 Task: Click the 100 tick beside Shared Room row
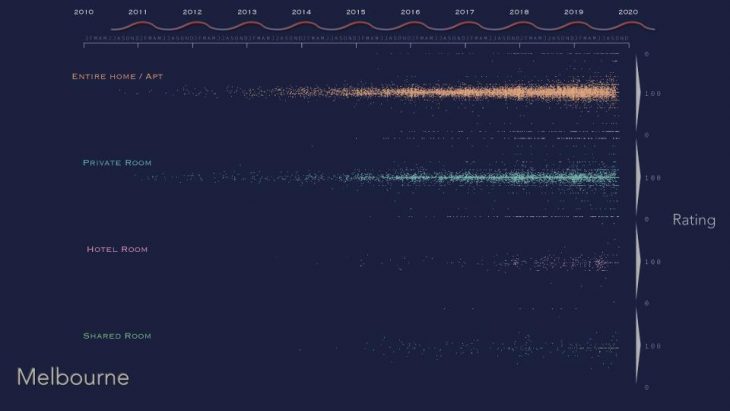click(654, 346)
